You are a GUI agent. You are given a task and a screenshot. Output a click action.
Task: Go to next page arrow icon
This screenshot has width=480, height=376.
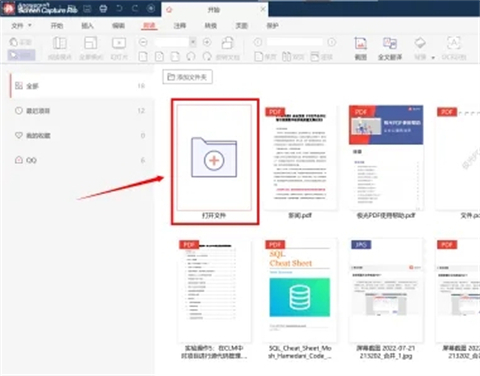(332, 42)
